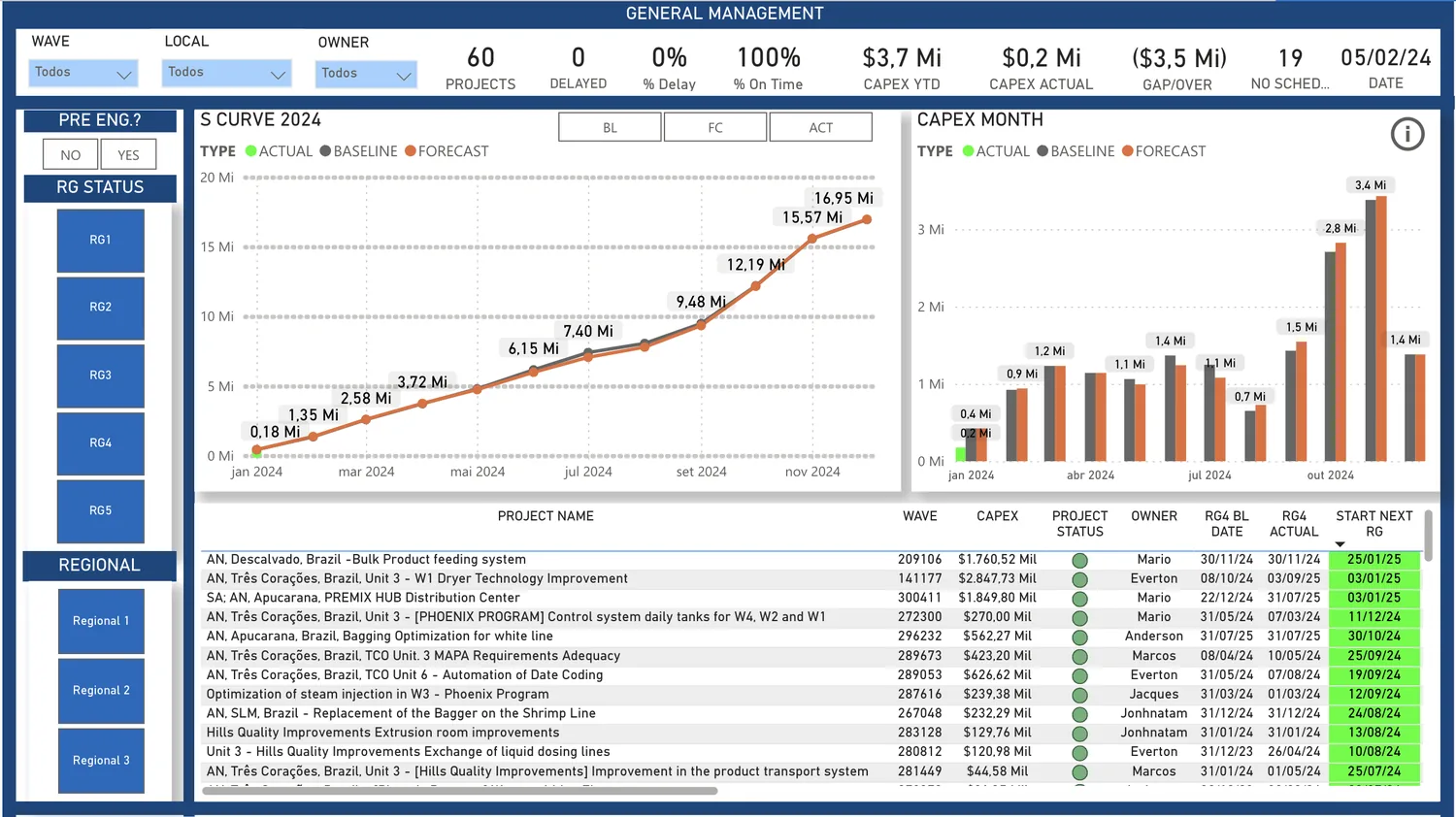
Task: Expand the LOCAL dropdown filter
Action: pos(225,73)
